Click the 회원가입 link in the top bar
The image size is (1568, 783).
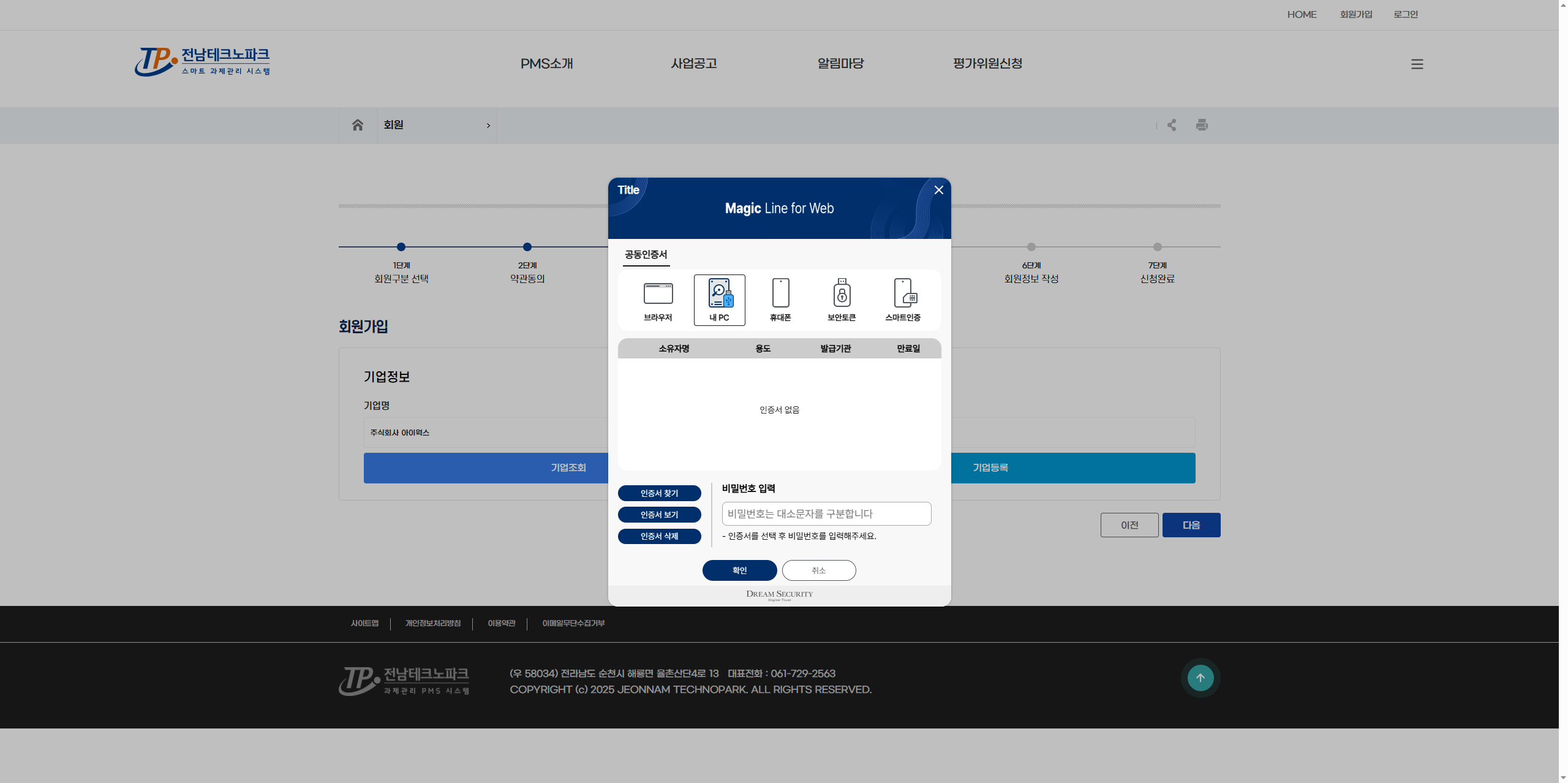[x=1356, y=15]
